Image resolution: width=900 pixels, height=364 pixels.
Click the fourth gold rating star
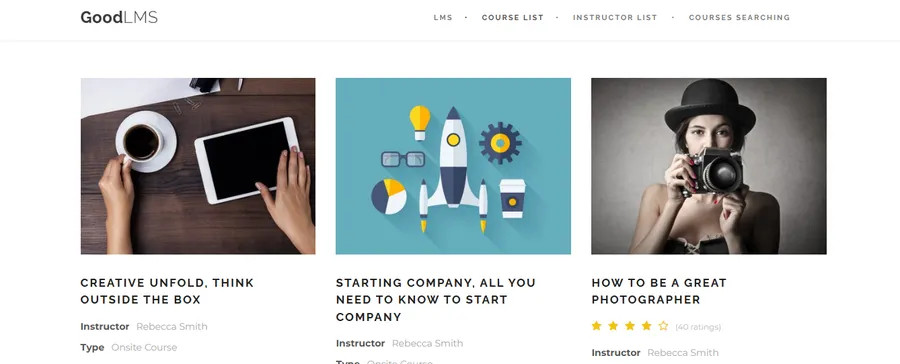pyautogui.click(x=646, y=326)
